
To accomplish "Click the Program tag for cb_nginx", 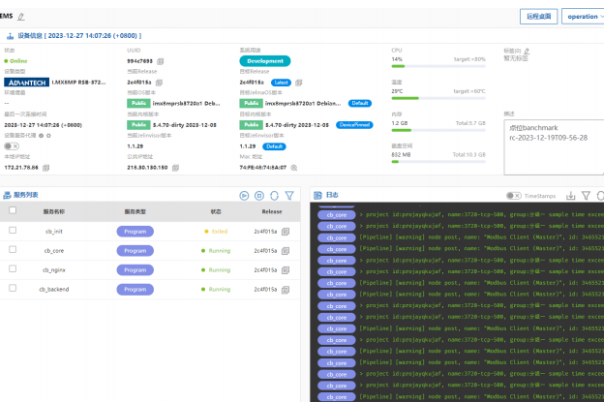I will [136, 269].
